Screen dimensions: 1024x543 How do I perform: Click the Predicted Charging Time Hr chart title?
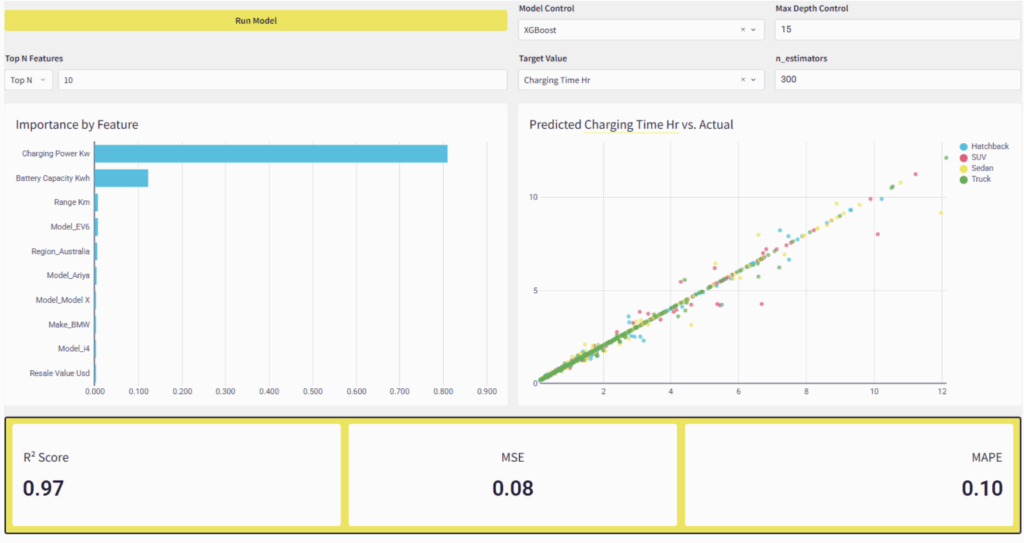(x=631, y=125)
